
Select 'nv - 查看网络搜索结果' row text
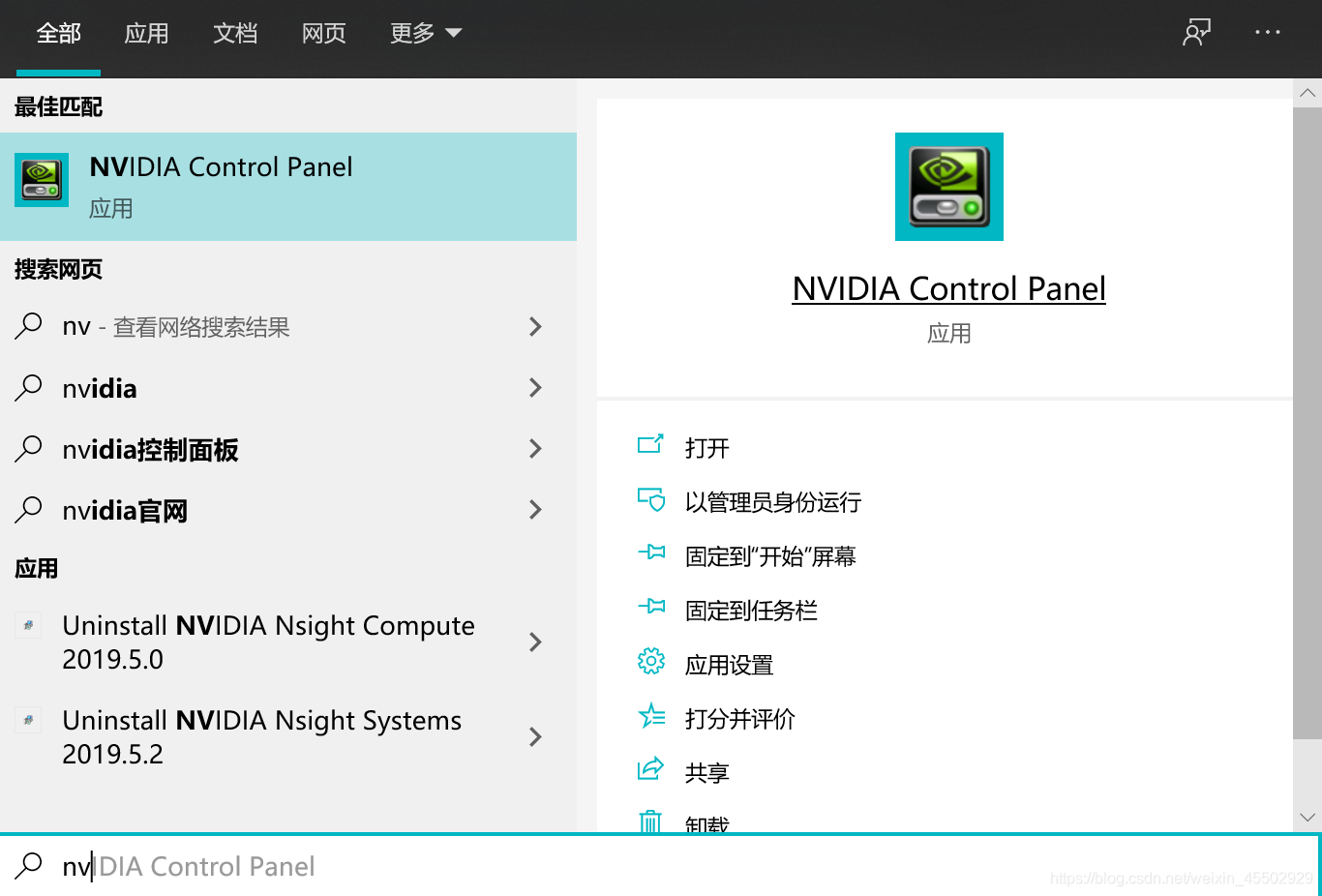click(x=176, y=327)
